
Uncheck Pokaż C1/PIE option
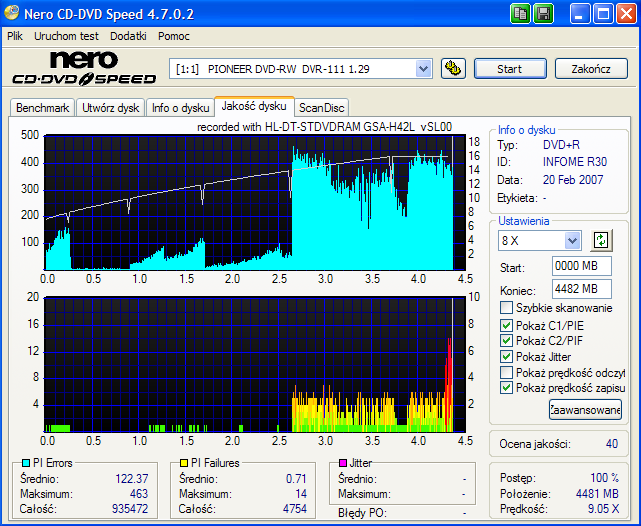507,324
